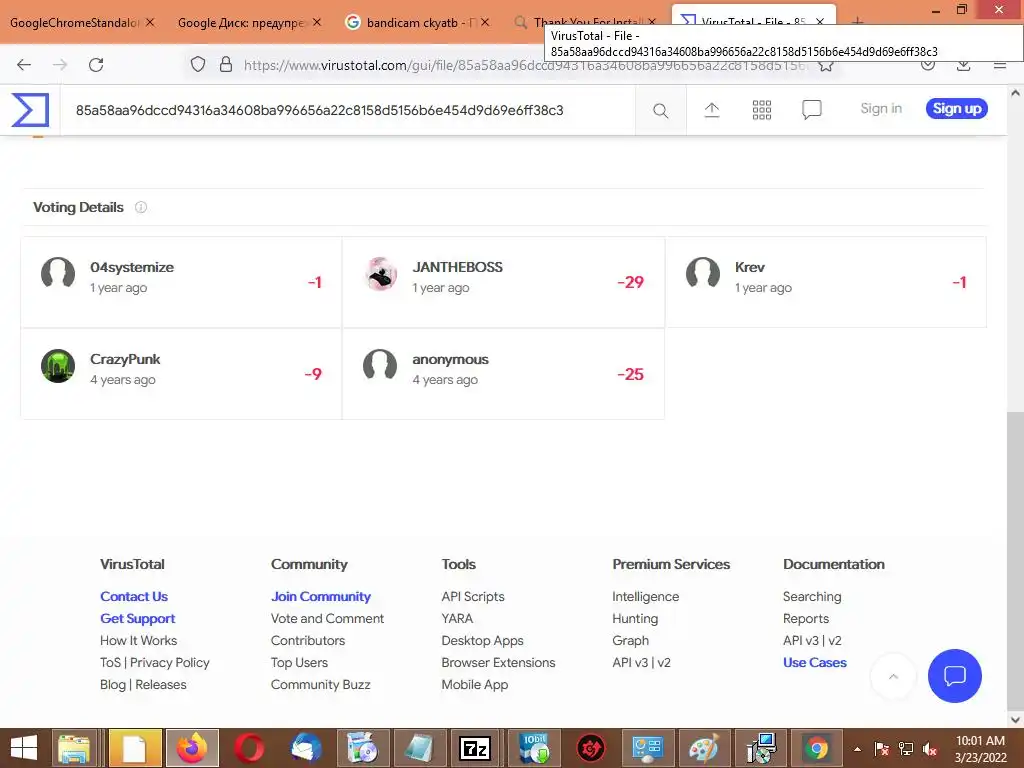Screen dimensions: 1024x768
Task: Click the page vertical scrollbar thumb
Action: (x=1015, y=560)
